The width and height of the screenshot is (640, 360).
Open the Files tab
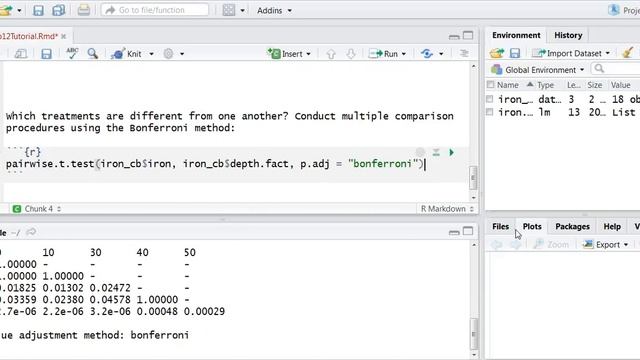point(500,227)
